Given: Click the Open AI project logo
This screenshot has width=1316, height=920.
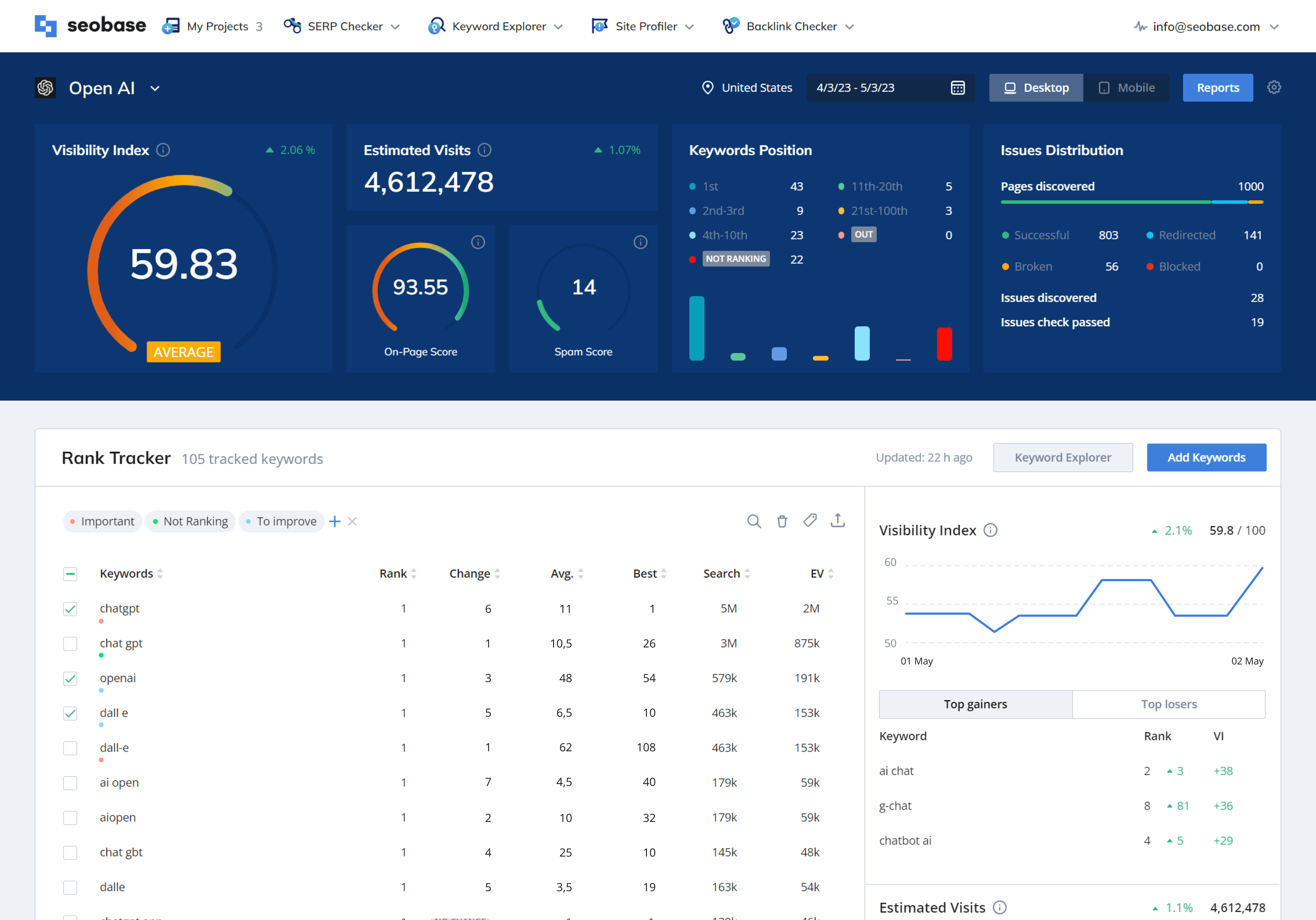Looking at the screenshot, I should [45, 88].
